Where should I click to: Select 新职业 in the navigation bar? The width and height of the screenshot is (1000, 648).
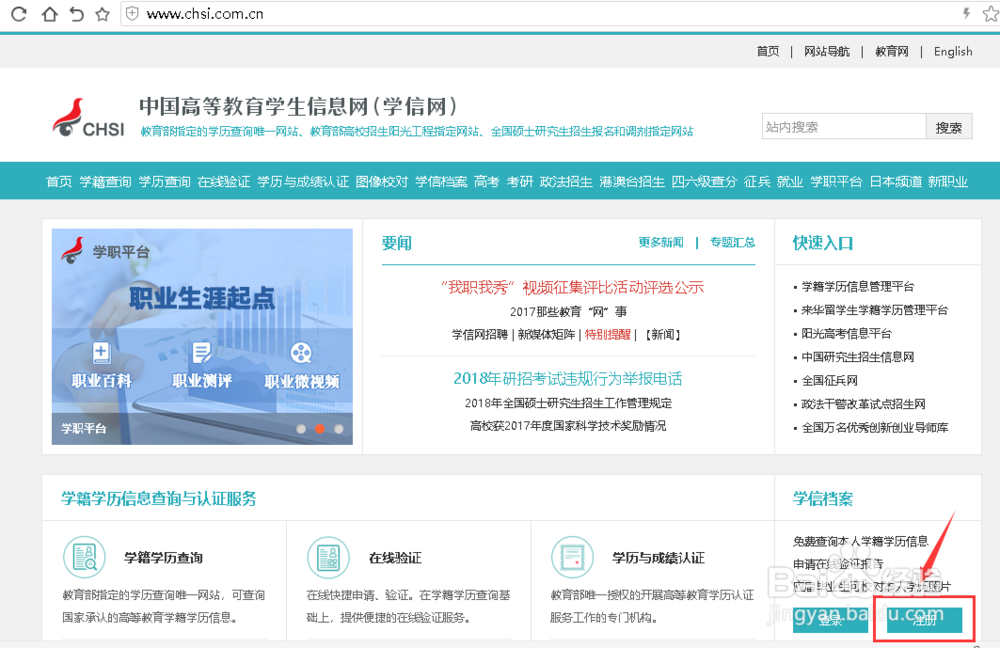click(x=948, y=182)
